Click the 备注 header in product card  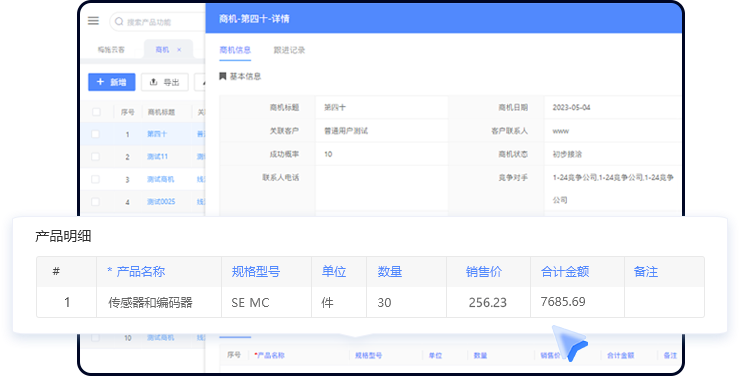pos(646,272)
